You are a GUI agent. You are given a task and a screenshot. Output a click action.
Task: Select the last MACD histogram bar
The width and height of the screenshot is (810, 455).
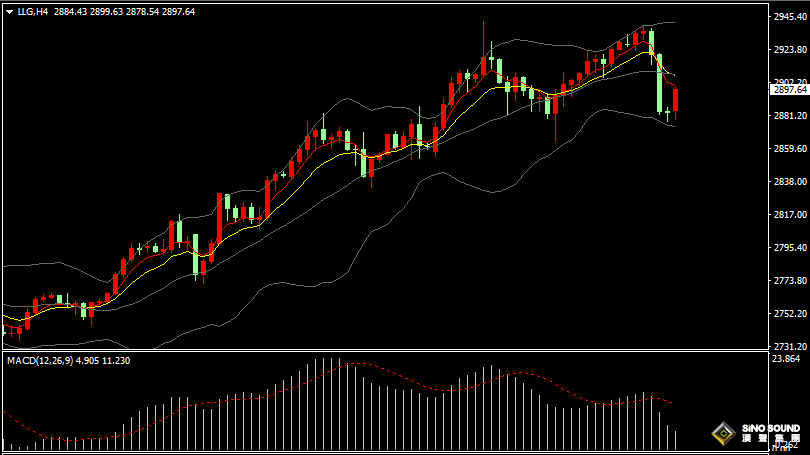coord(677,439)
